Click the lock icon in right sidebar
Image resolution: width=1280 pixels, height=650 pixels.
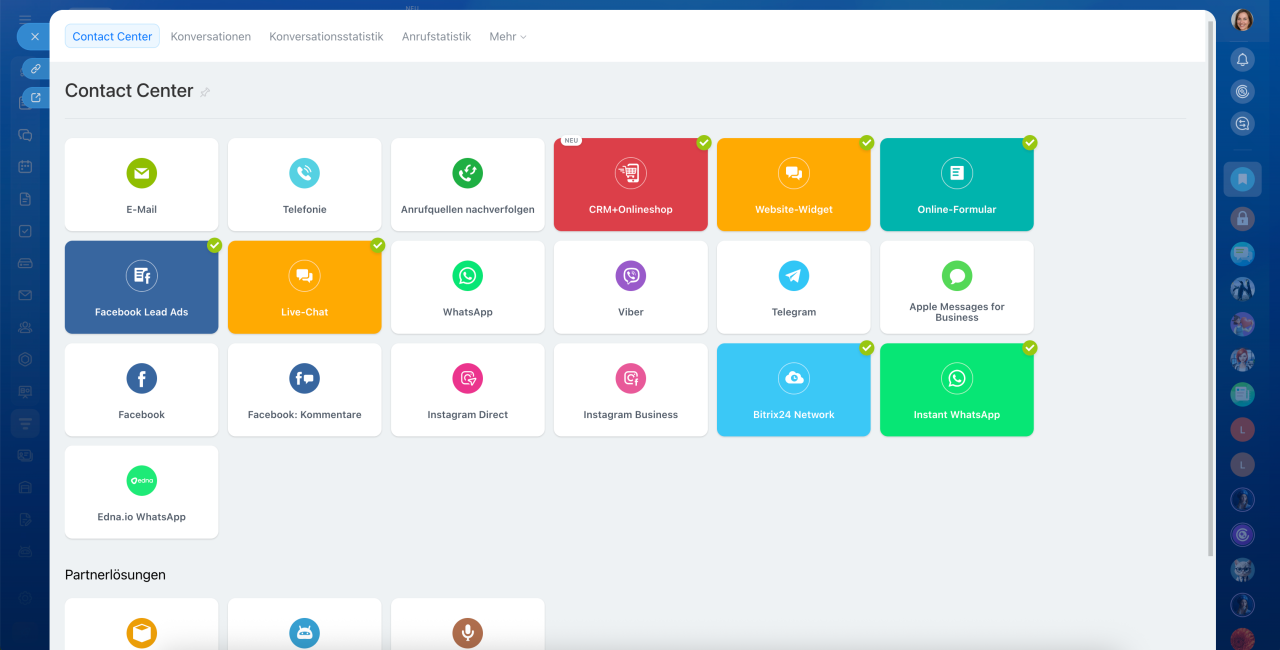pyautogui.click(x=1242, y=218)
